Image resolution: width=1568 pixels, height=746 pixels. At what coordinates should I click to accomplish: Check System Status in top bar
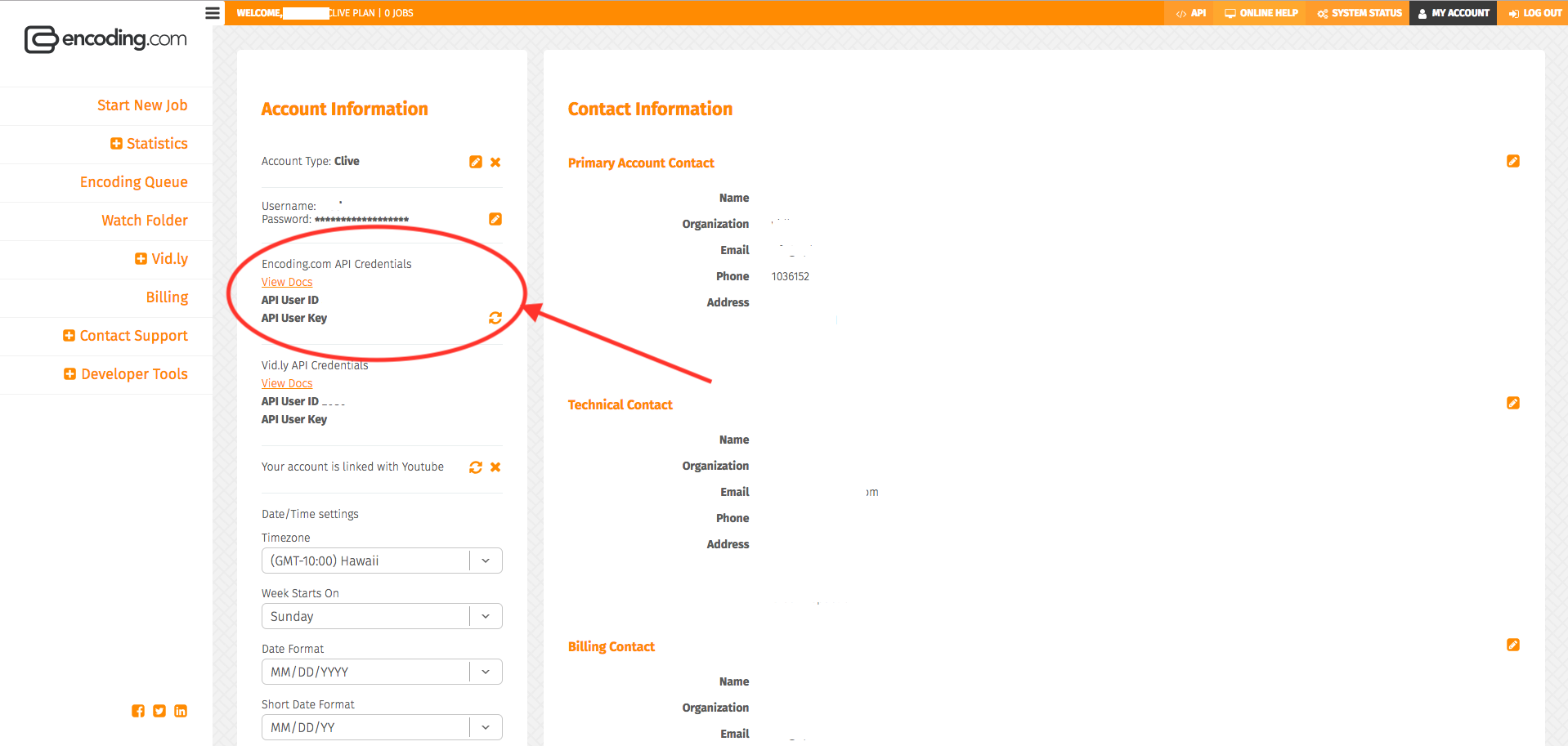pyautogui.click(x=1360, y=13)
